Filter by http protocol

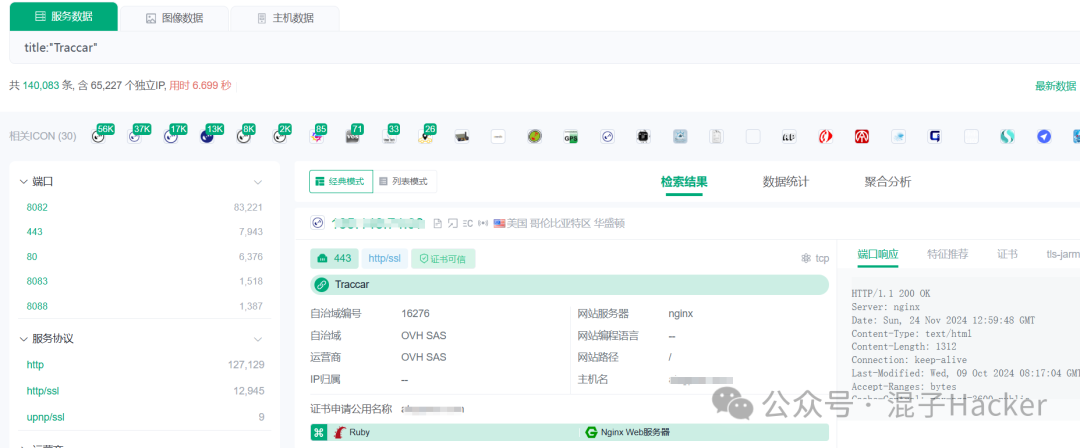pyautogui.click(x=35, y=365)
